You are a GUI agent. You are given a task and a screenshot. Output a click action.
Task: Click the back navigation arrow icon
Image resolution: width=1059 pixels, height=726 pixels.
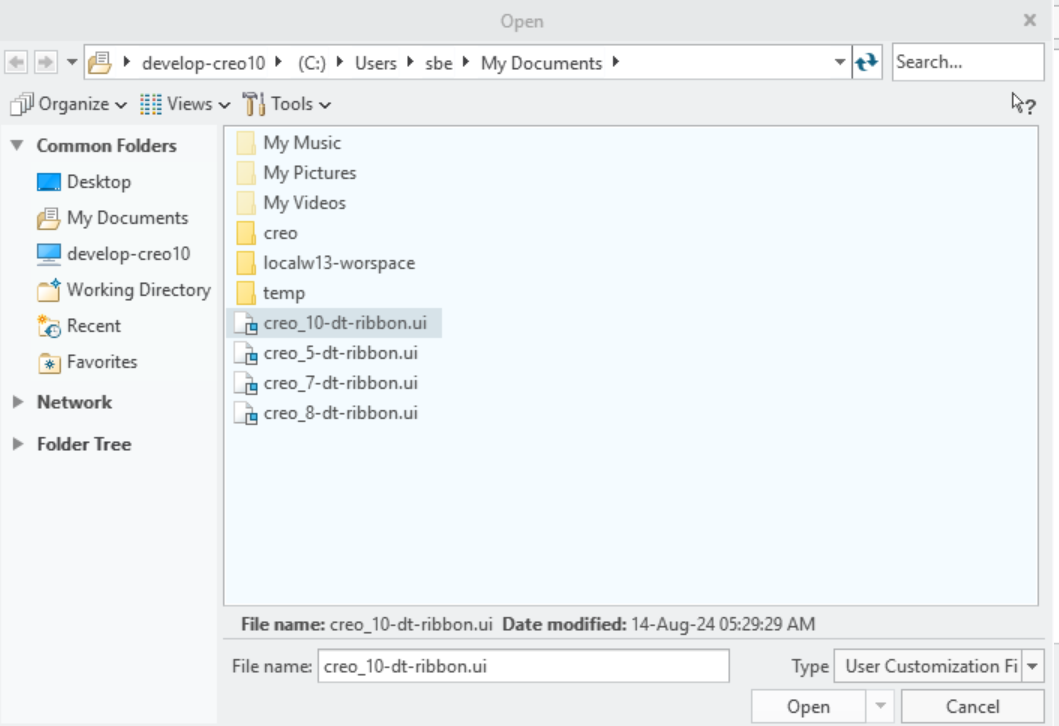click(16, 63)
